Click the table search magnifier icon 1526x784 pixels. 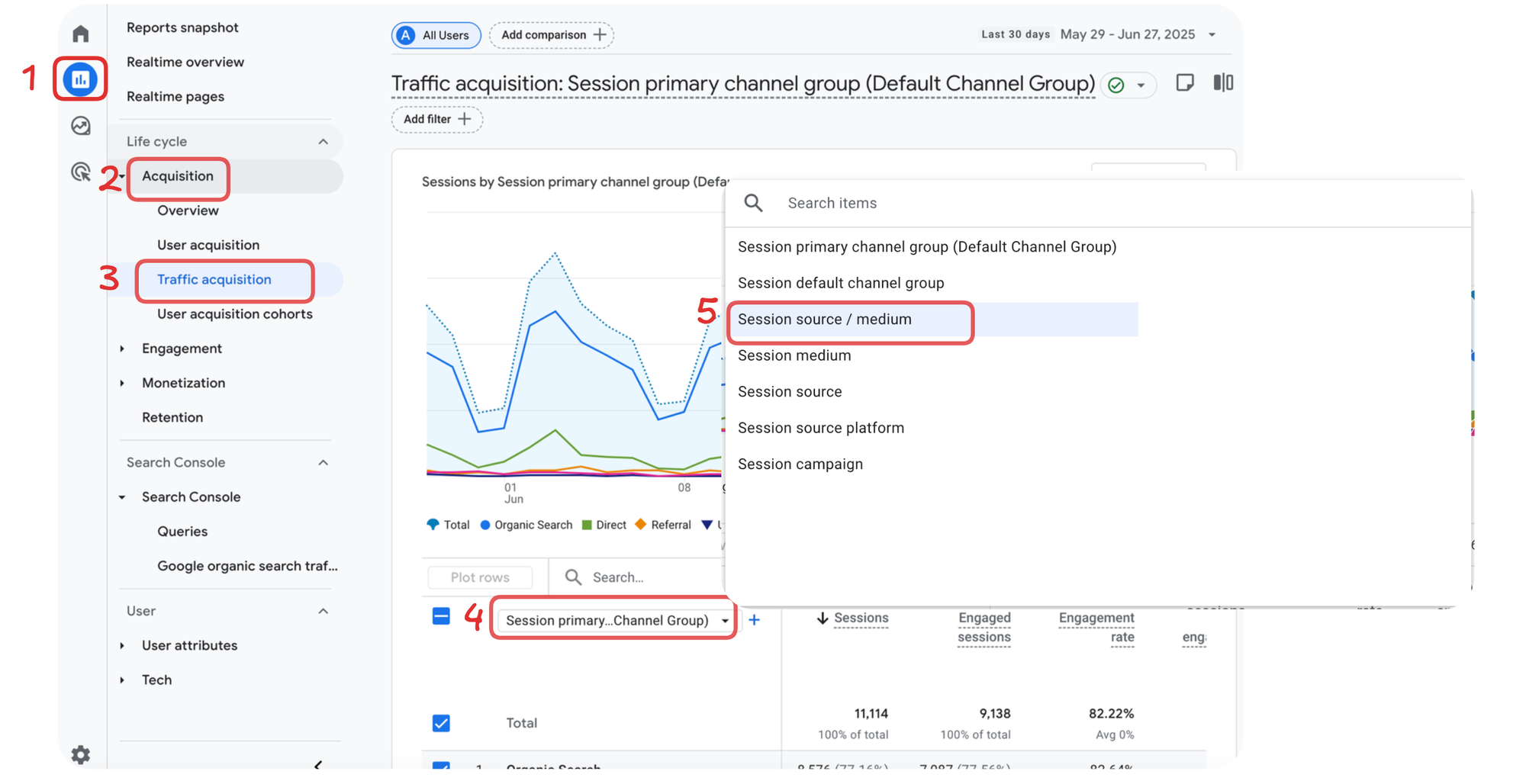[x=573, y=577]
